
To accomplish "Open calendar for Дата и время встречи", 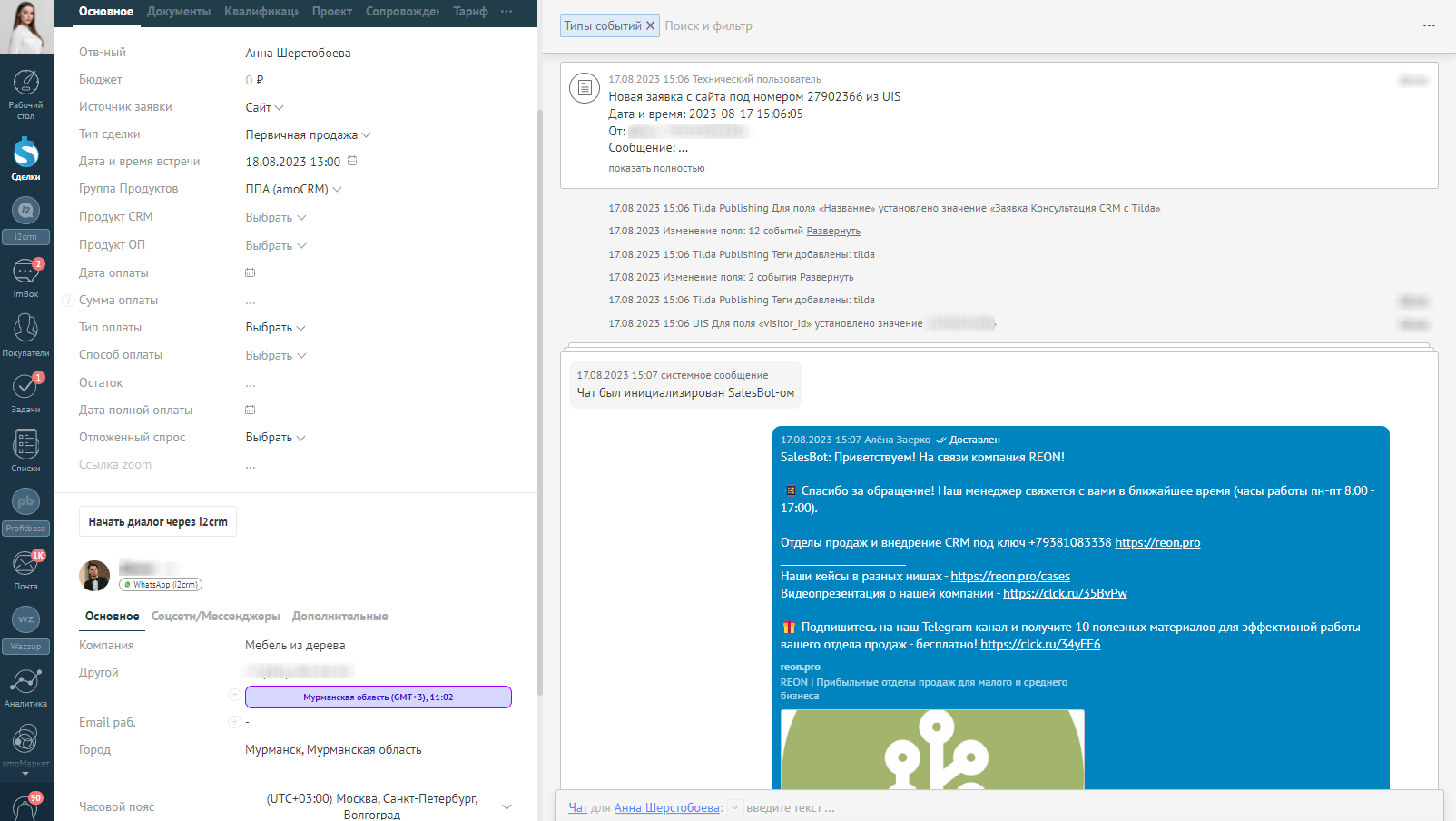I will (x=352, y=161).
